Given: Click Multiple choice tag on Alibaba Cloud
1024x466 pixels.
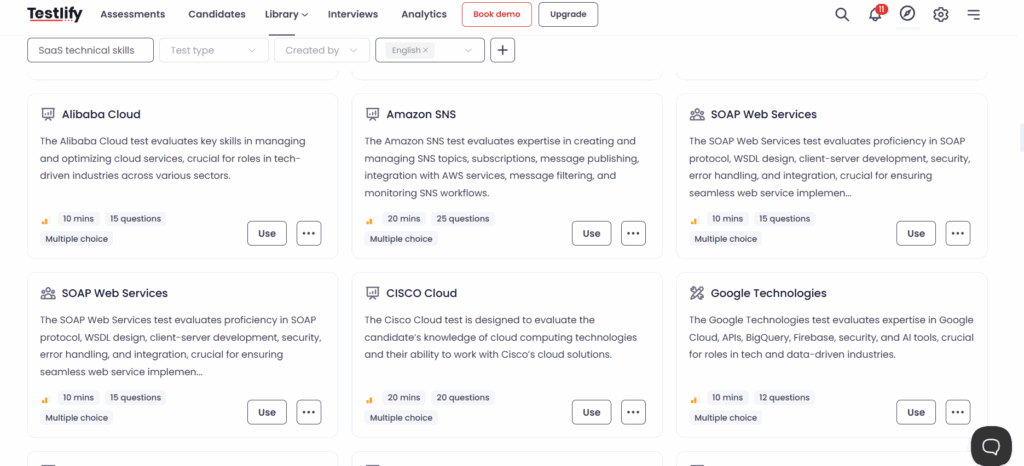Looking at the screenshot, I should 76,239.
